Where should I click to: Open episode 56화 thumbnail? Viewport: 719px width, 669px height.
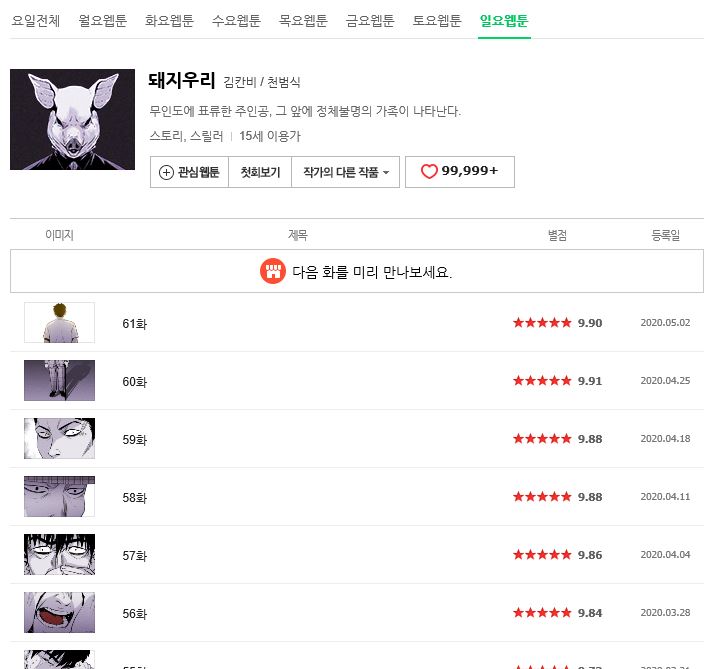[60, 612]
